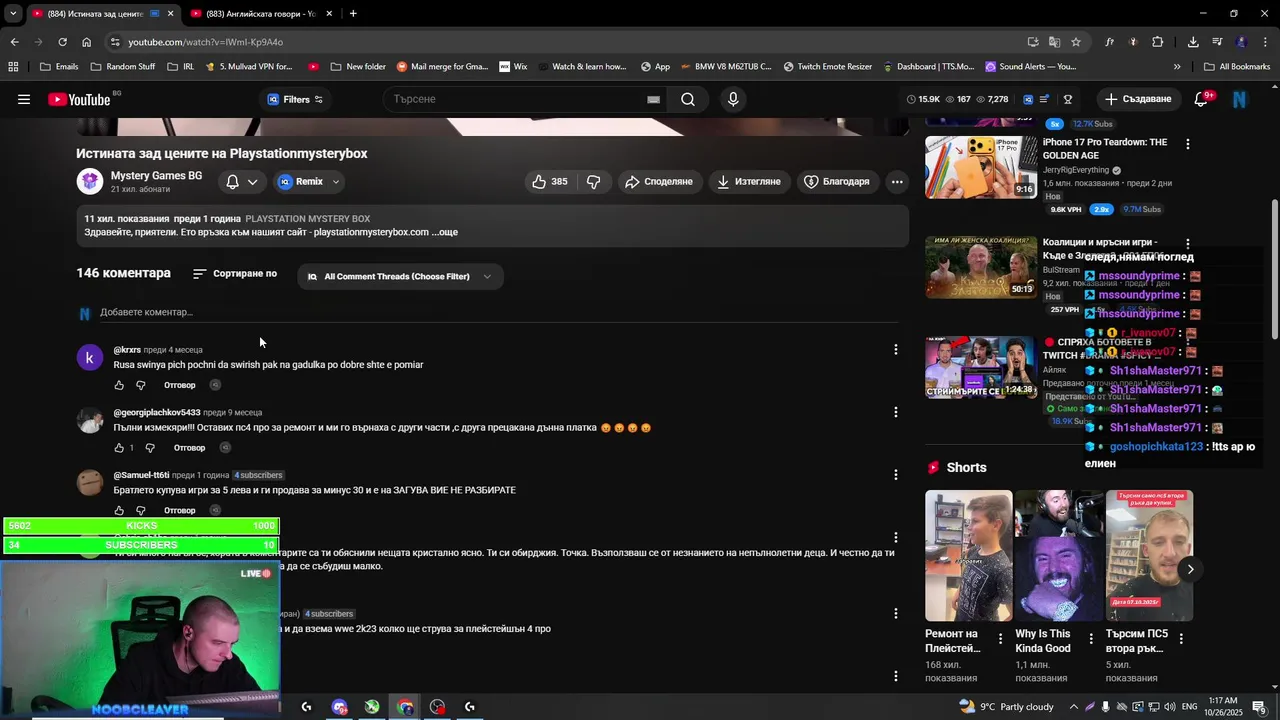Open the Mystery Games BG channel name
Screen dimensions: 1280x720
point(156,176)
